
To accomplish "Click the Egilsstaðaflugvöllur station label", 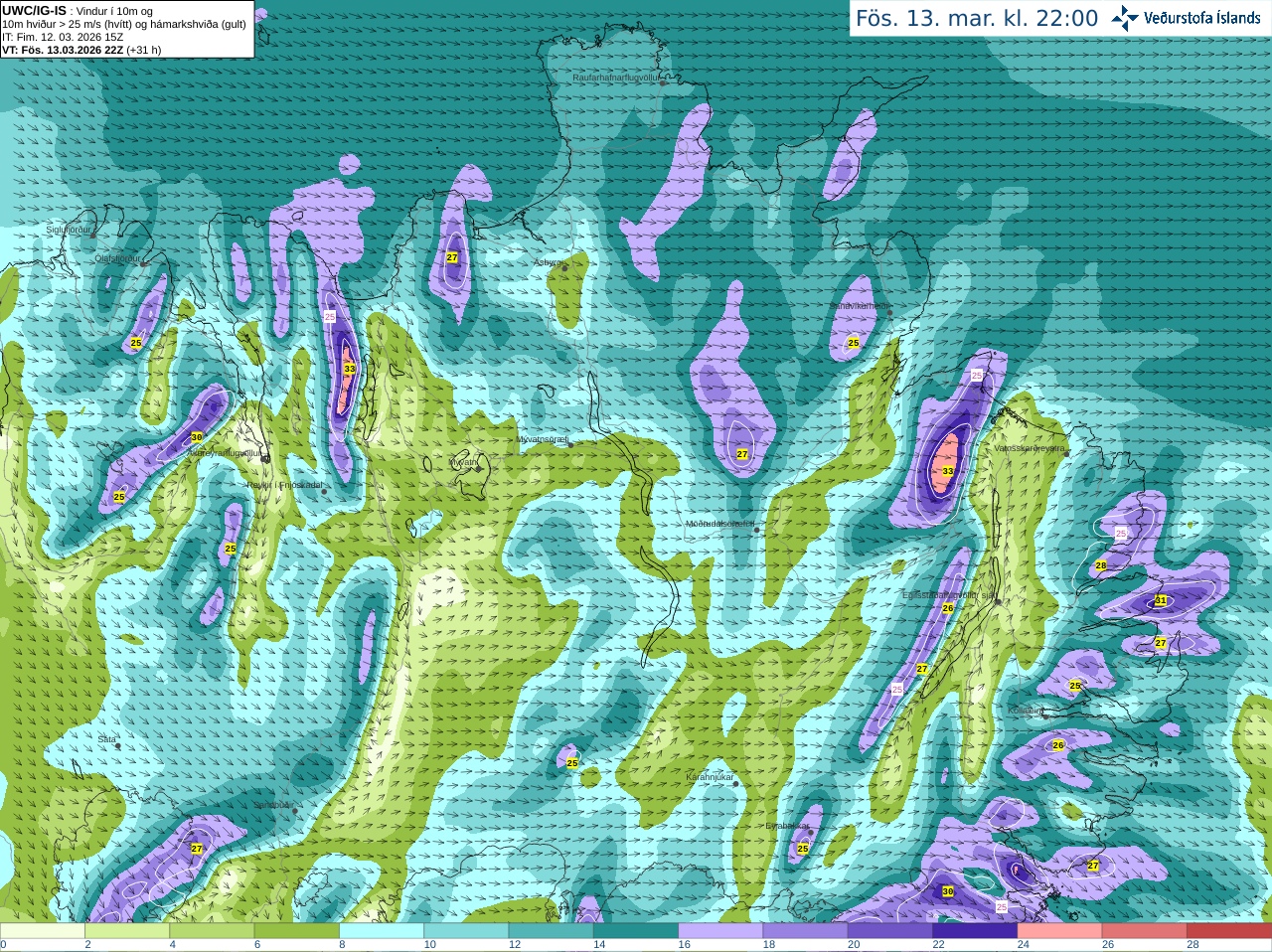I will (x=948, y=595).
